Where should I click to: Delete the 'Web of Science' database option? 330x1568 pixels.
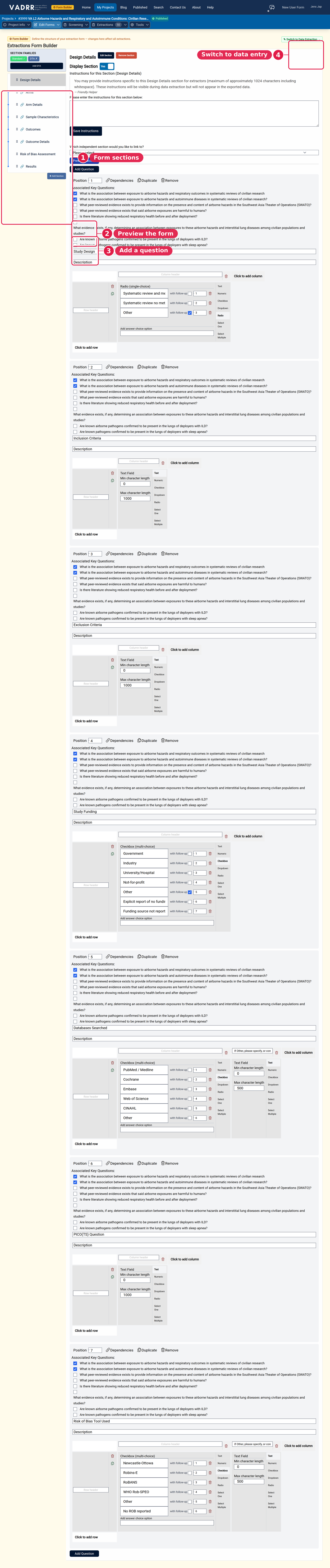[x=210, y=1099]
